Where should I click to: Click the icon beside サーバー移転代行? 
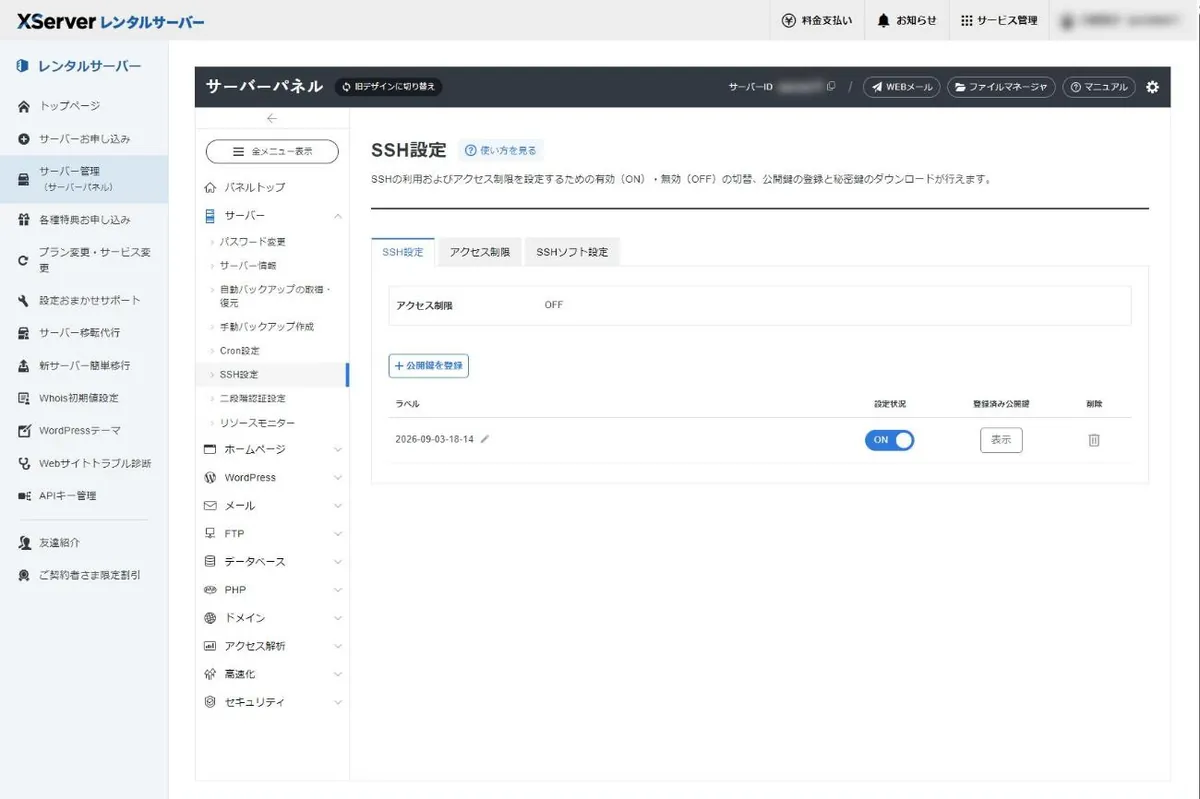[24, 333]
